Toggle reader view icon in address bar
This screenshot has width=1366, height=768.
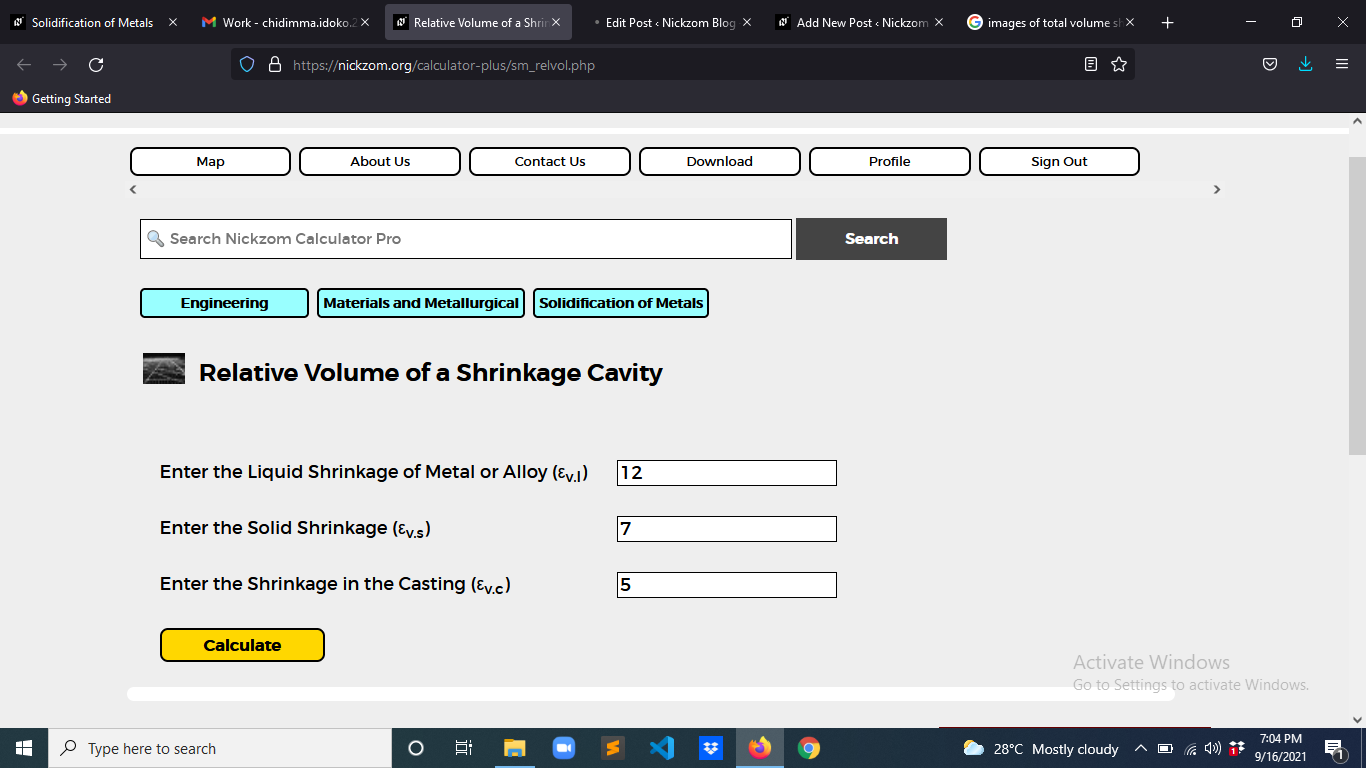click(1091, 65)
